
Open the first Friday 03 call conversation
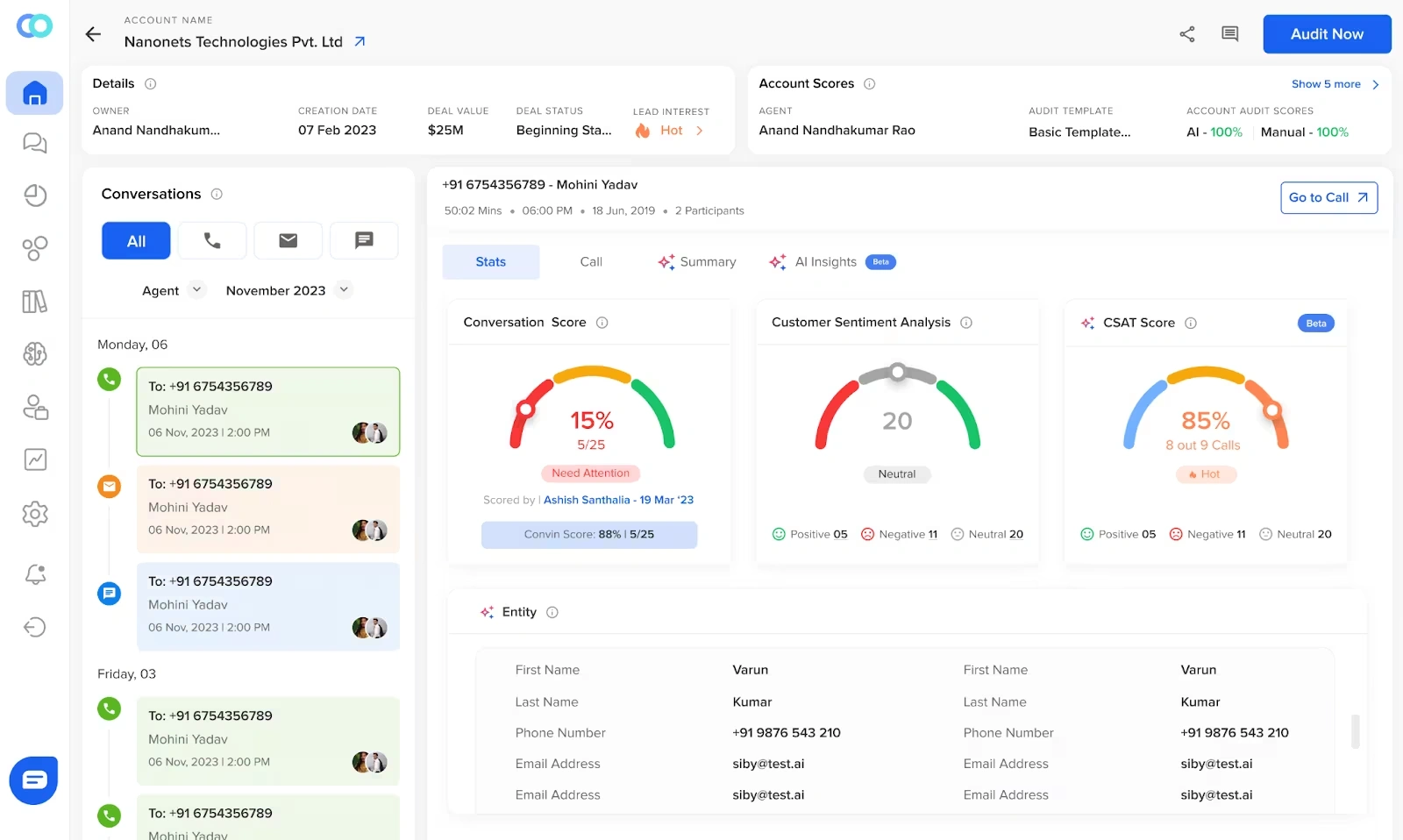click(268, 741)
